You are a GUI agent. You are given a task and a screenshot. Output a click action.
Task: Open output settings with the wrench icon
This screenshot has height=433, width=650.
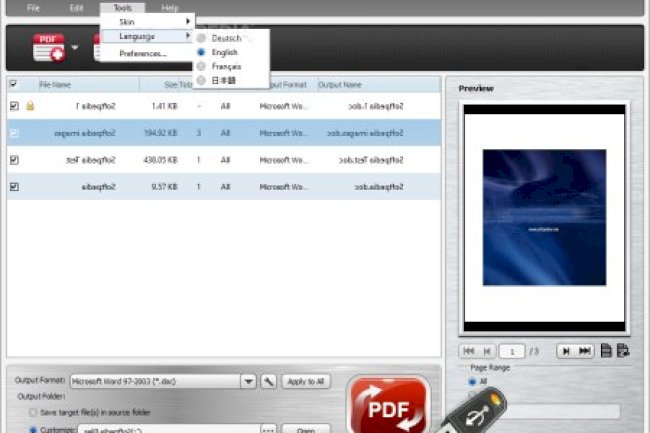(269, 381)
